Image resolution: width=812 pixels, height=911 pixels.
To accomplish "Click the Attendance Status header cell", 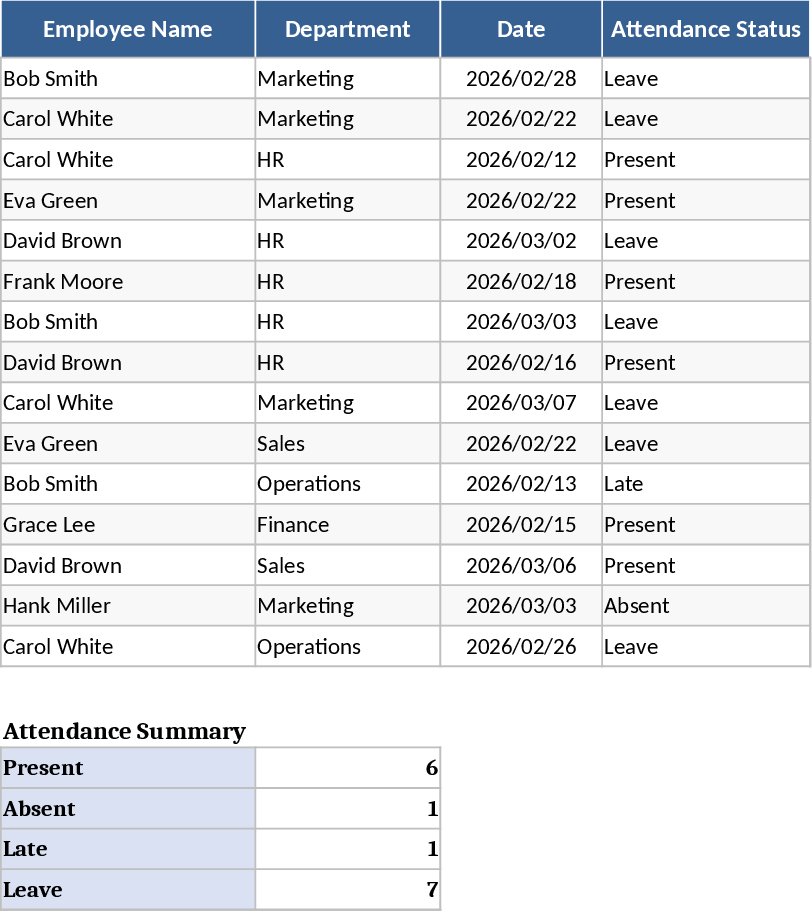I will [x=705, y=29].
